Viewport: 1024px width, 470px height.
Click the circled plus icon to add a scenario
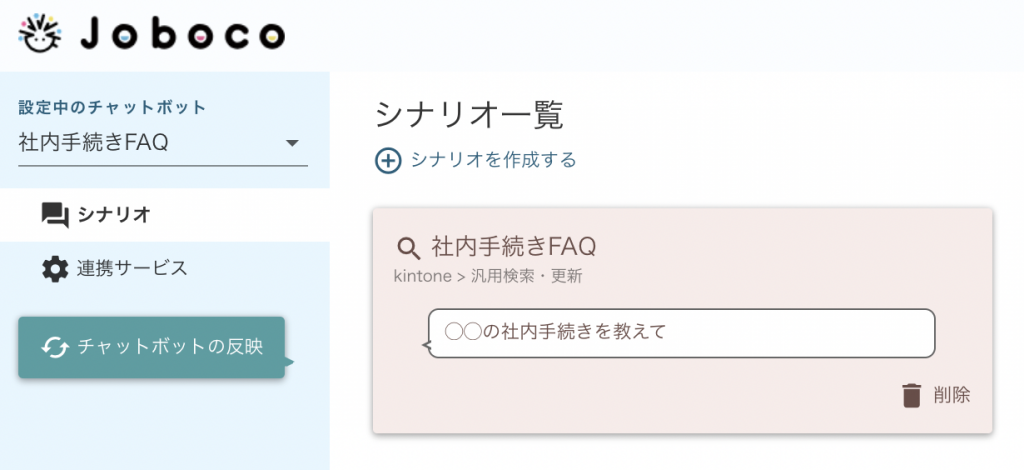388,161
